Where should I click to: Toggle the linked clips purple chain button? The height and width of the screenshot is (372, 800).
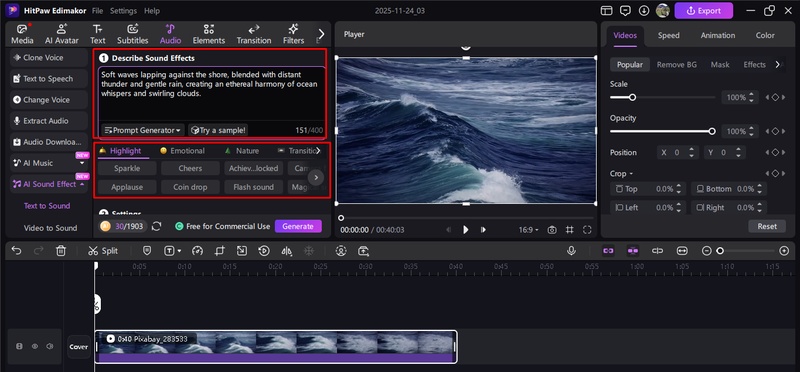(x=608, y=251)
